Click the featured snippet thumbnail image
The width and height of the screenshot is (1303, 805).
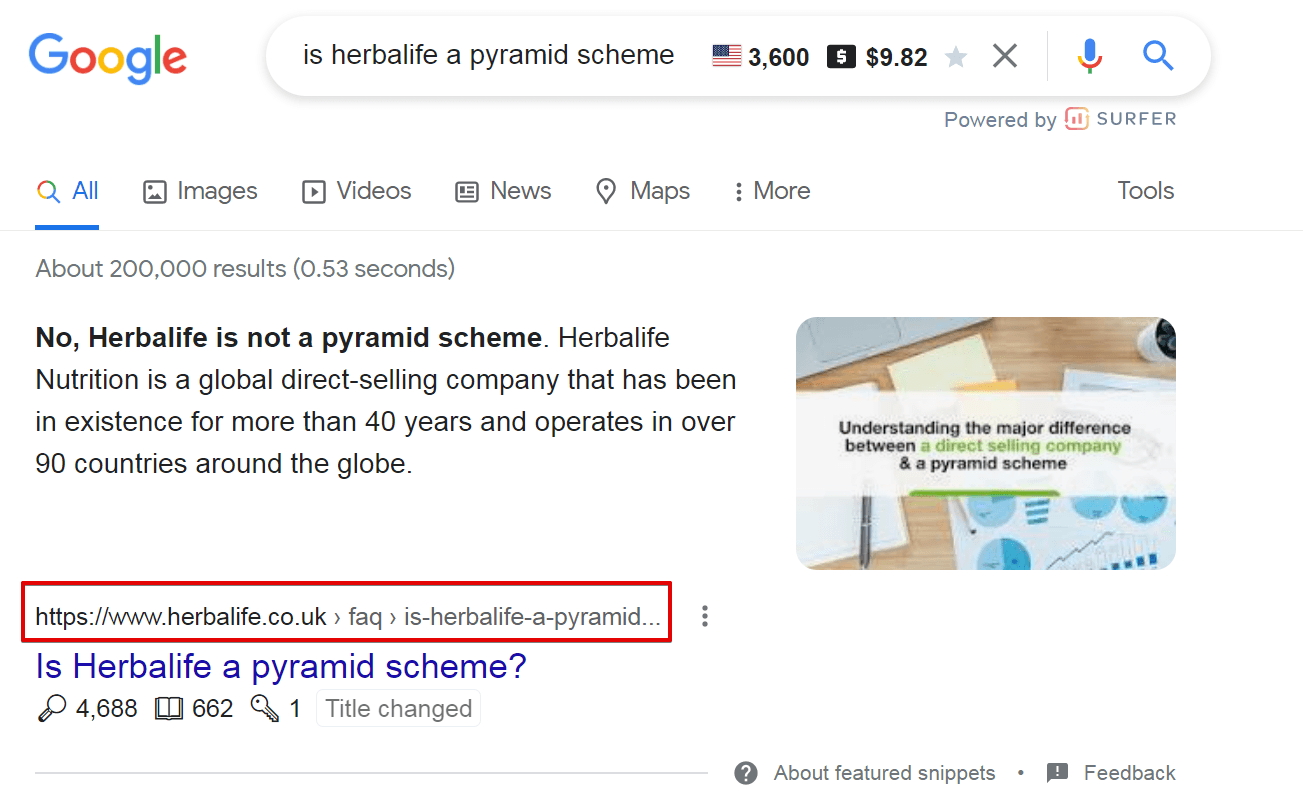(x=985, y=443)
